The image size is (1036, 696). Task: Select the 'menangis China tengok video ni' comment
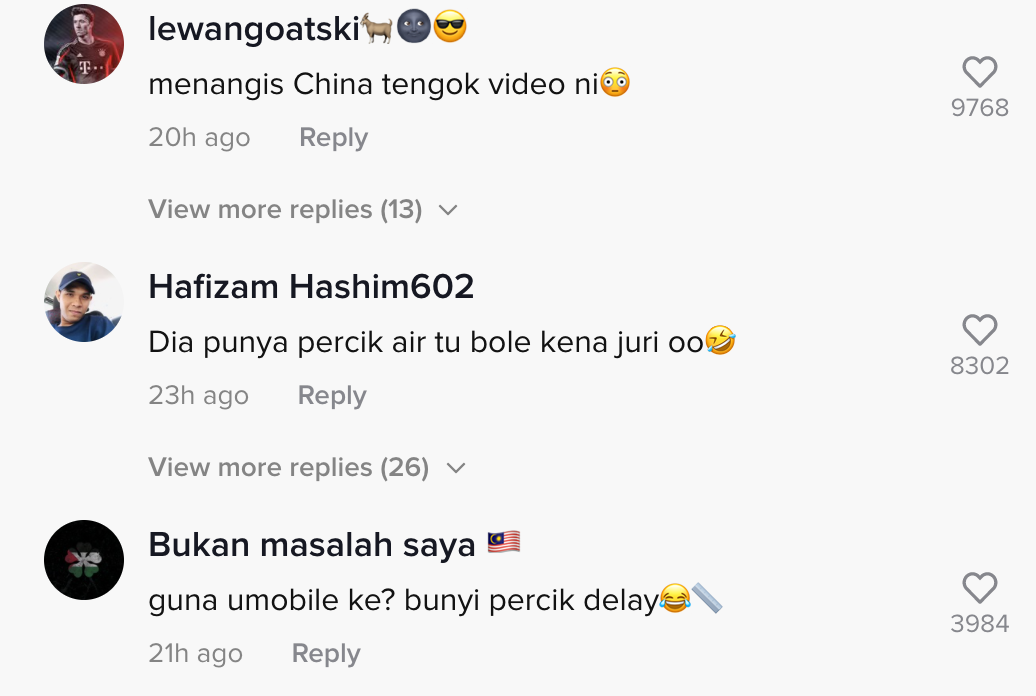(389, 84)
